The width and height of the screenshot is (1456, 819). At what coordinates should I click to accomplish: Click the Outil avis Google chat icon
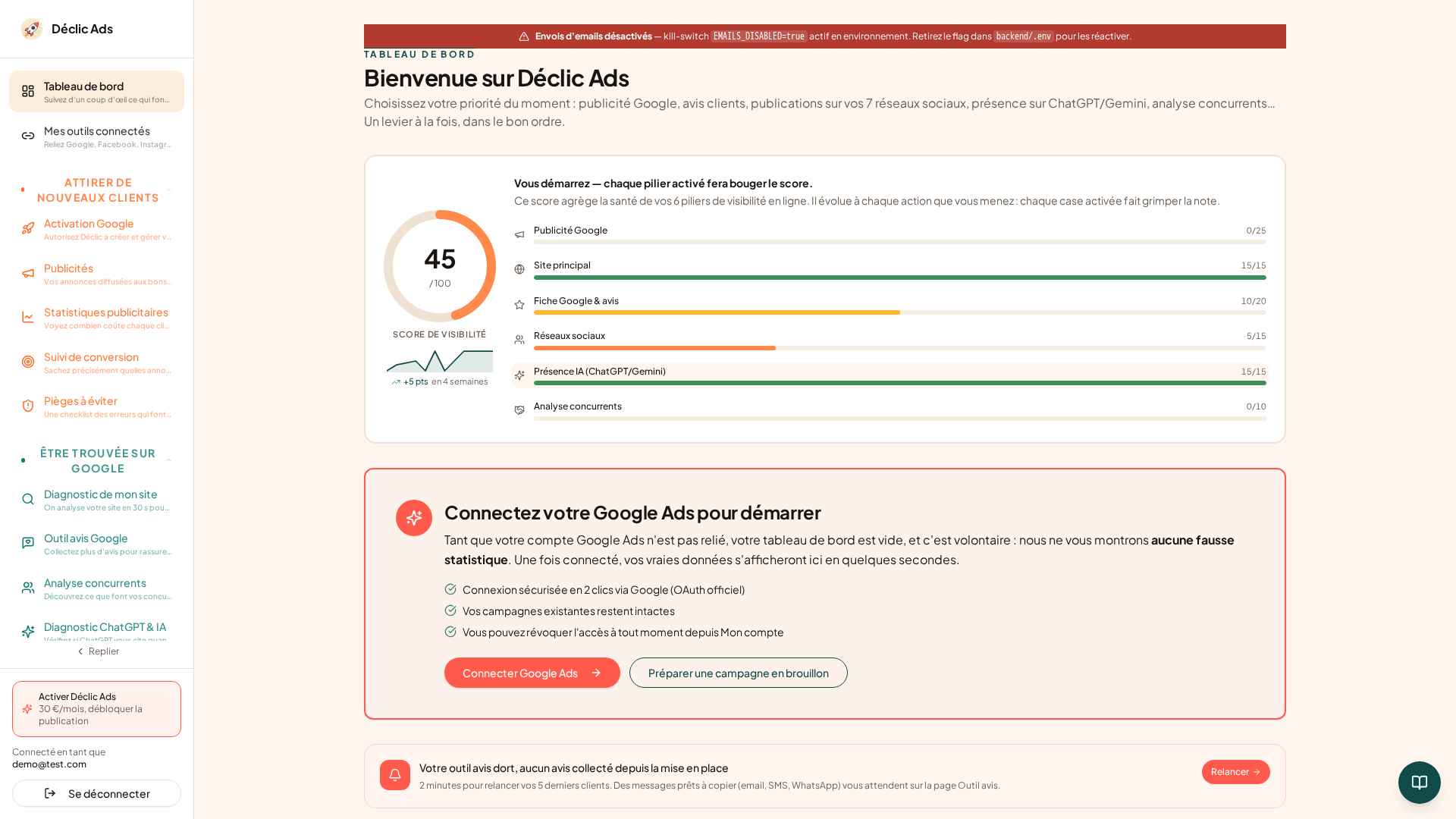[x=28, y=543]
